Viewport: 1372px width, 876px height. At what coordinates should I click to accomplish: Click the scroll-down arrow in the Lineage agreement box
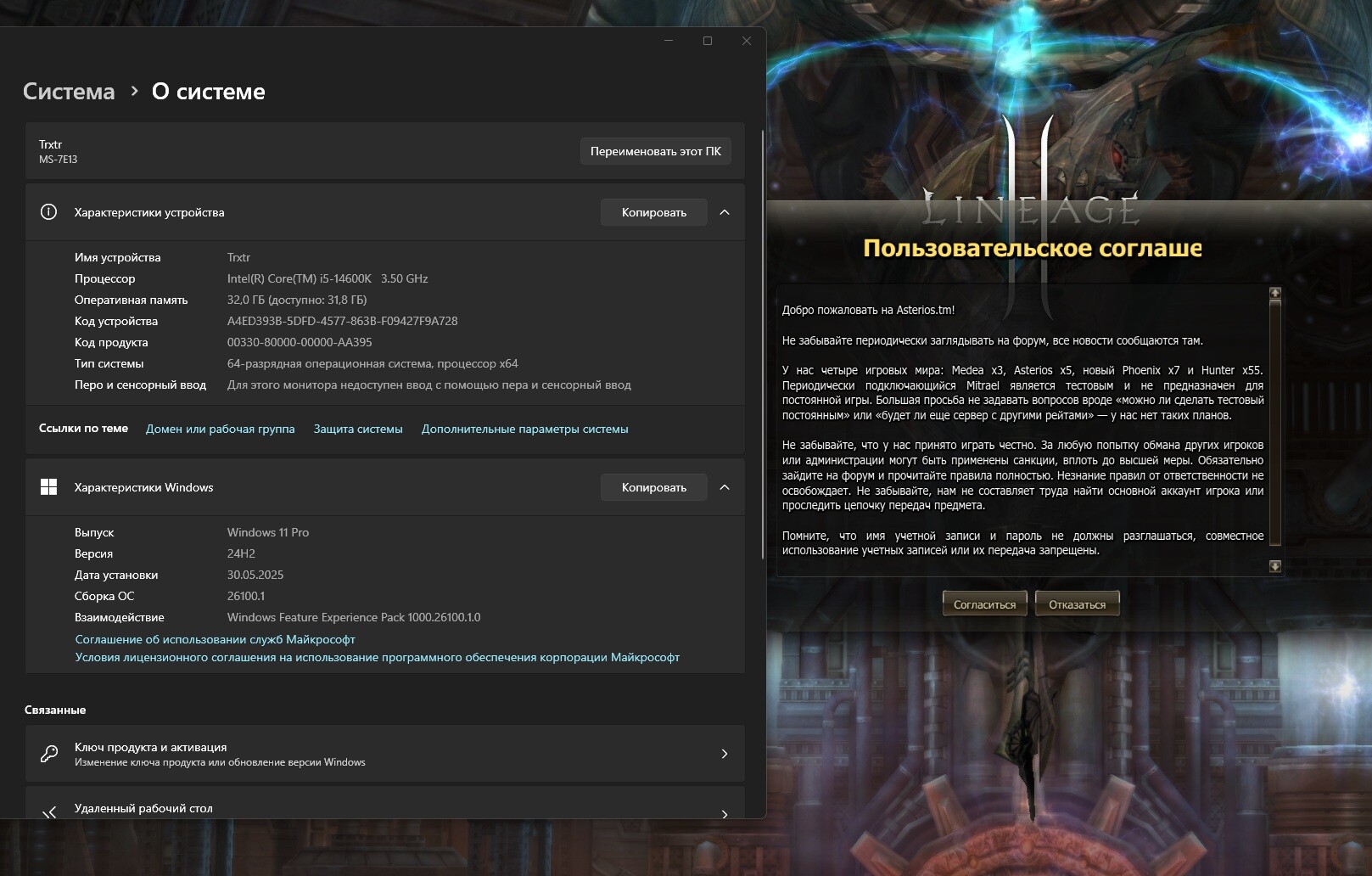[x=1274, y=566]
